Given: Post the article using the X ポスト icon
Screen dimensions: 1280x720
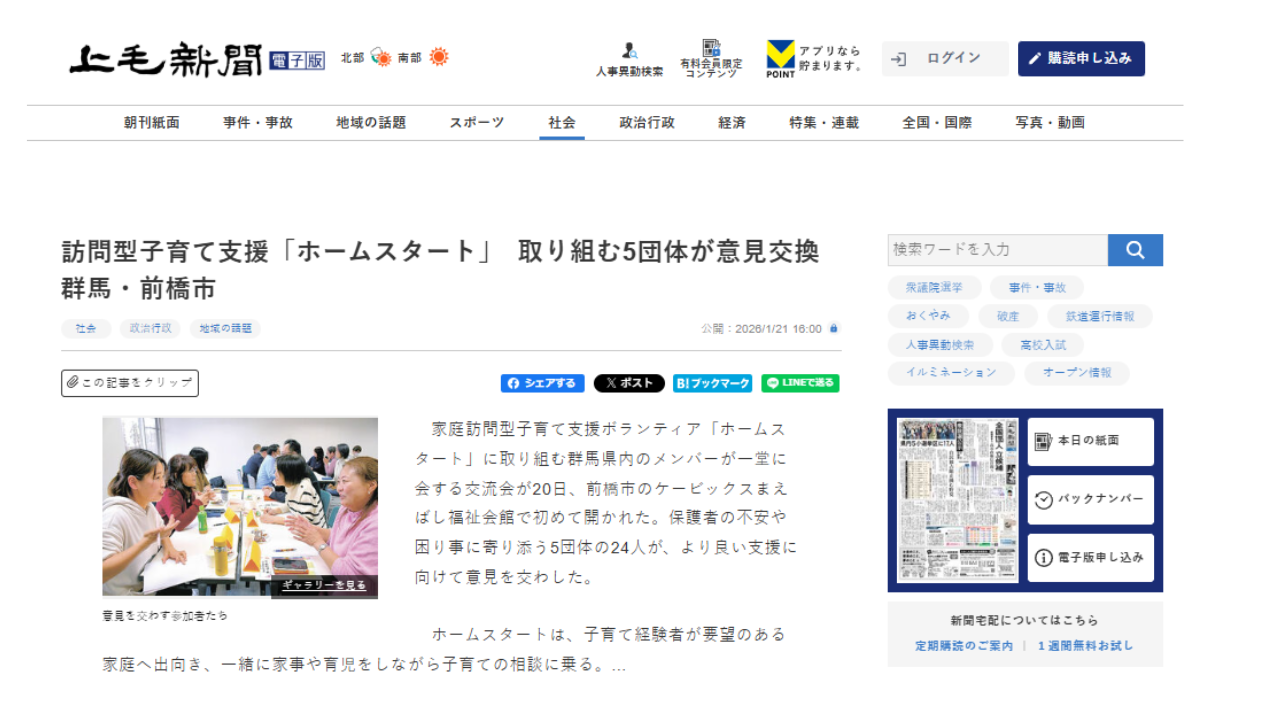Looking at the screenshot, I should point(630,383).
